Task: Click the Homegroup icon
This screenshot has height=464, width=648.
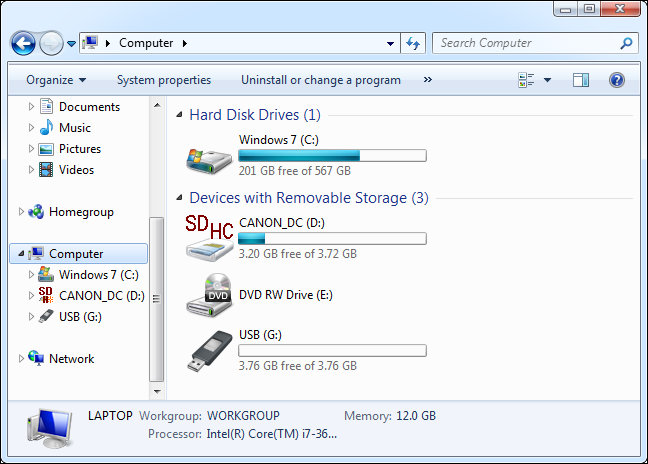Action: pos(36,212)
